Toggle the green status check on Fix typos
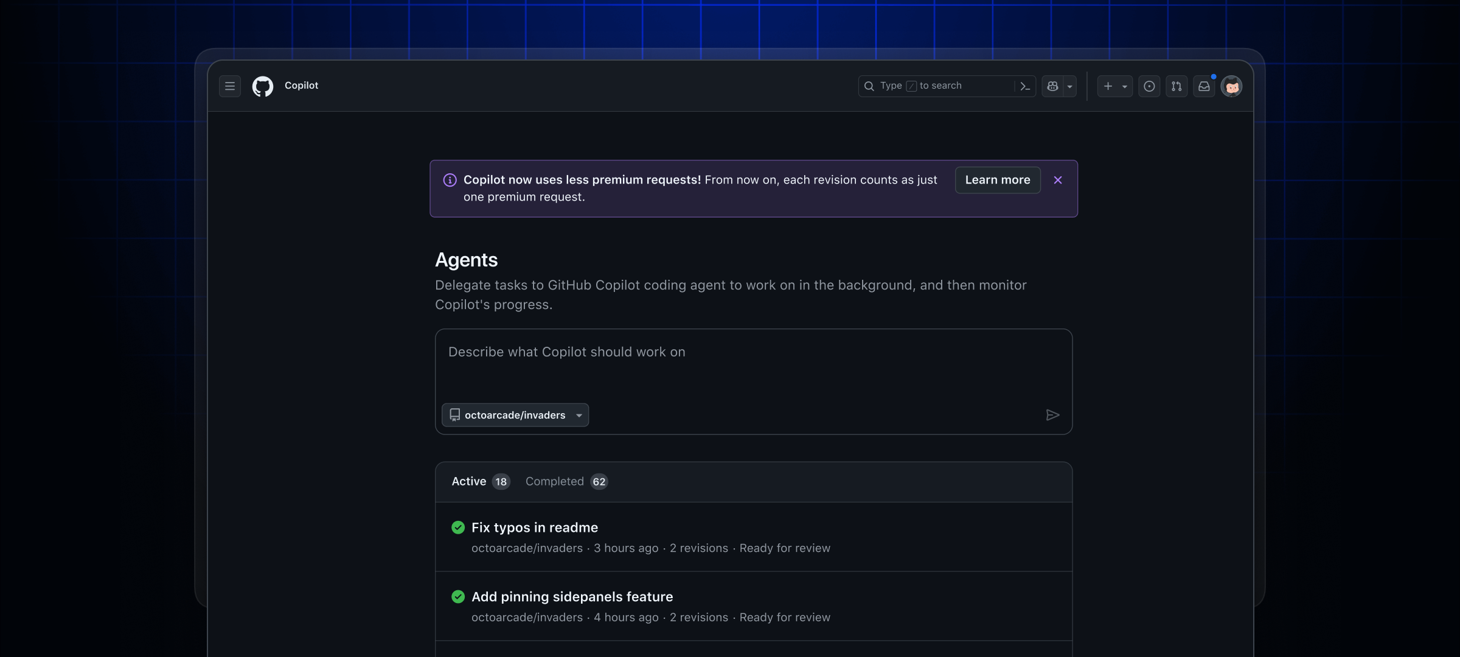Viewport: 1460px width, 657px height. click(x=456, y=527)
